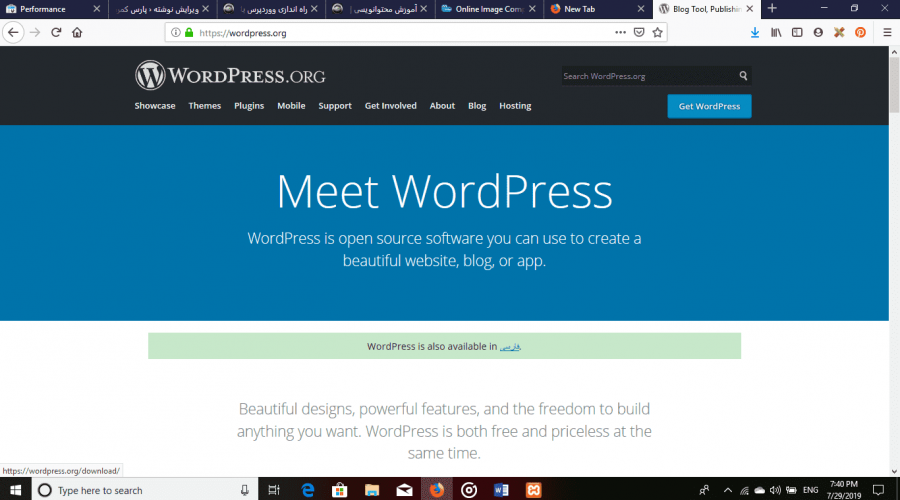Open the volume control icon
The height and width of the screenshot is (500, 900).
point(775,490)
